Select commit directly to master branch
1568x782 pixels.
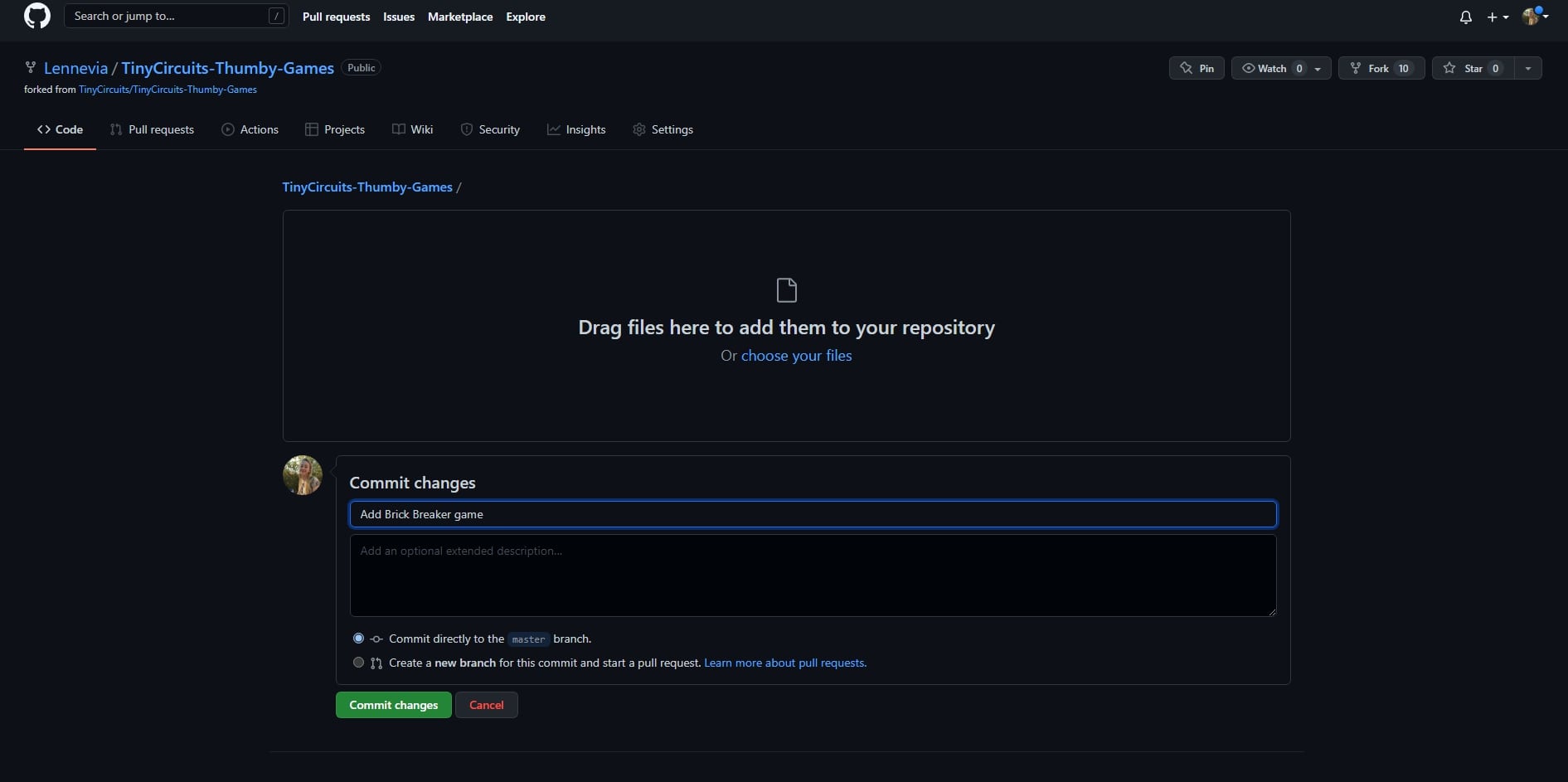pos(358,639)
